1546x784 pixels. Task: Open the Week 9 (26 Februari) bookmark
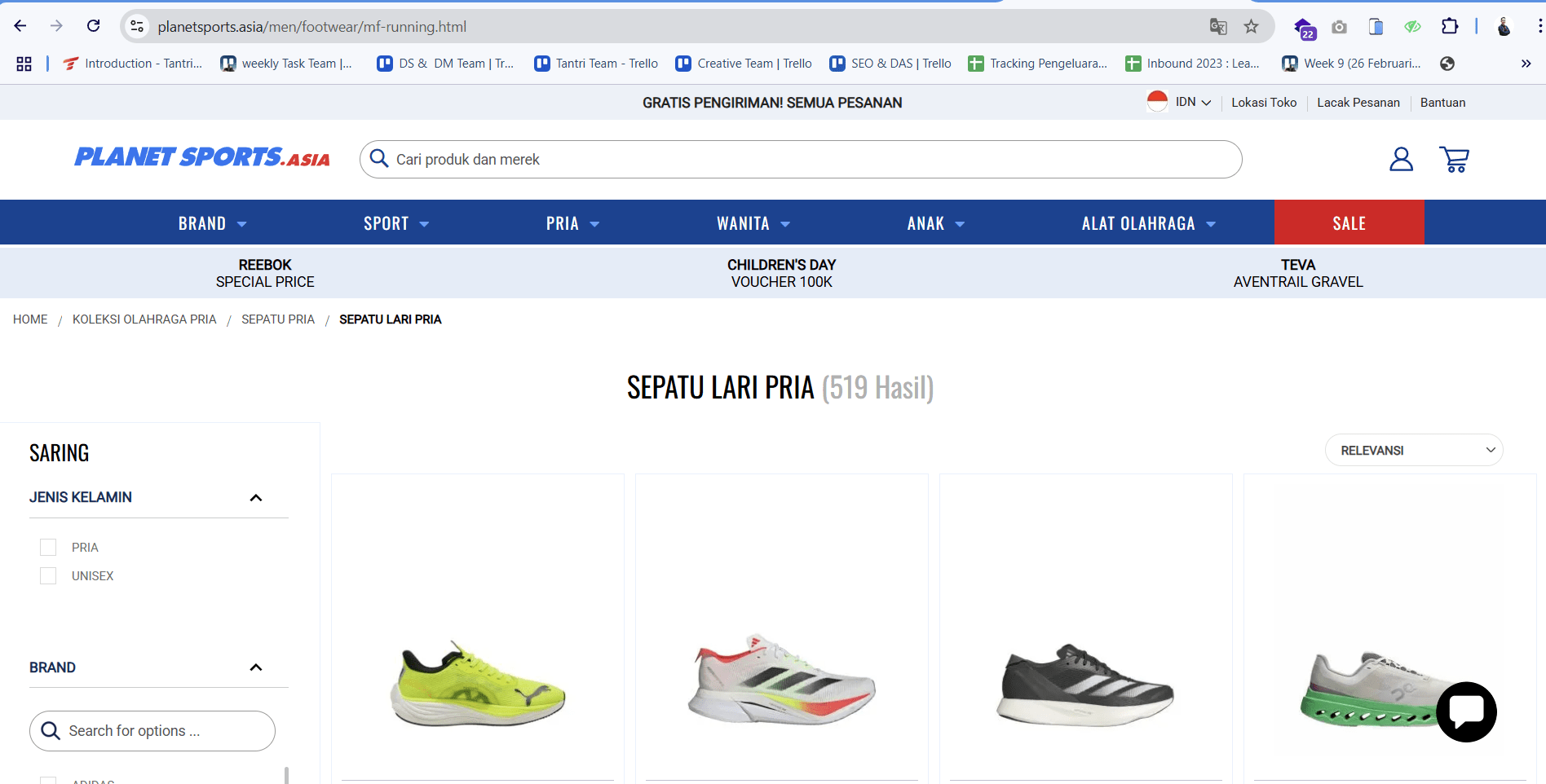tap(1351, 64)
